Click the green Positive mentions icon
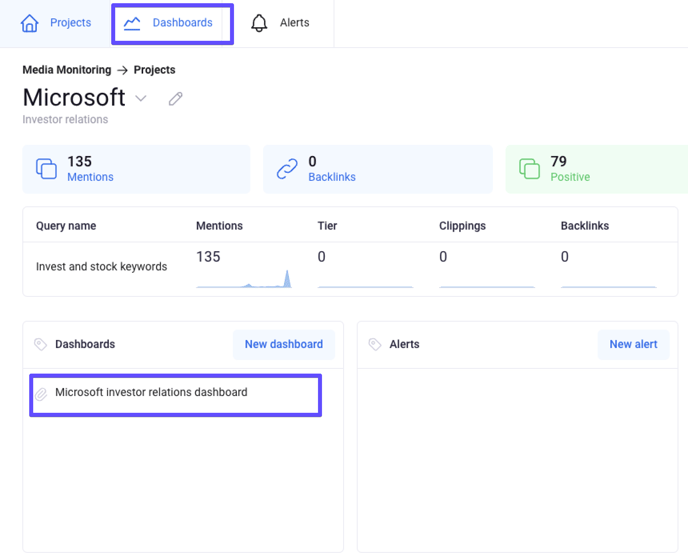 [529, 169]
